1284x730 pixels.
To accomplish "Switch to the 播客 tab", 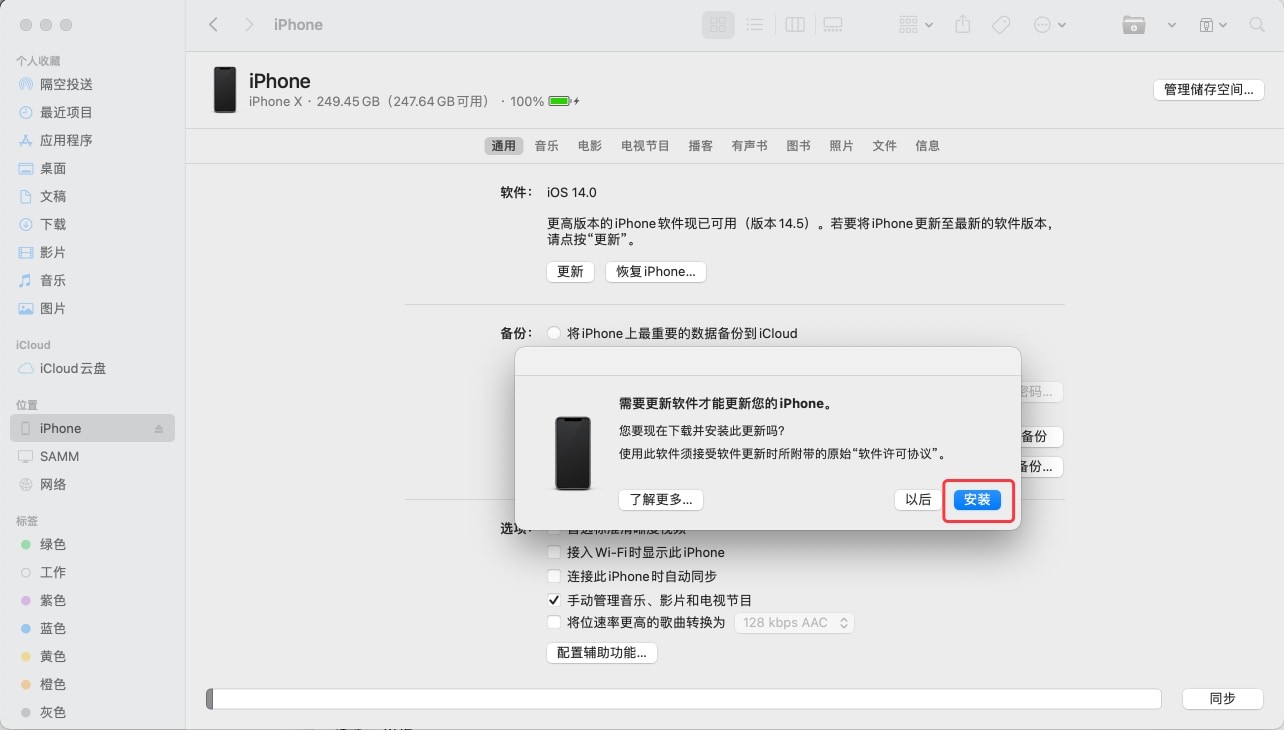I will (701, 146).
